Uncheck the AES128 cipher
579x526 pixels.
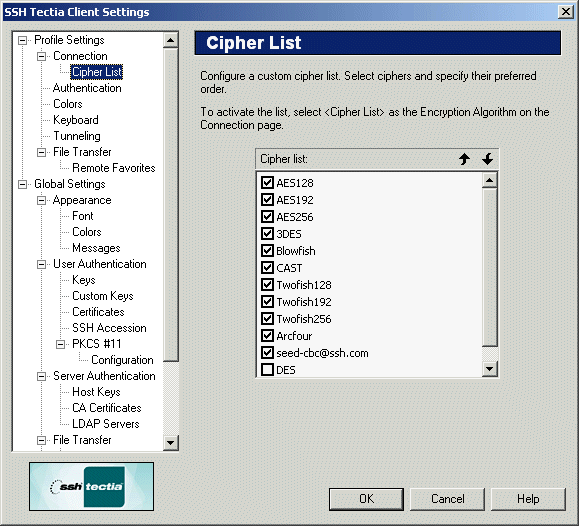pyautogui.click(x=267, y=182)
